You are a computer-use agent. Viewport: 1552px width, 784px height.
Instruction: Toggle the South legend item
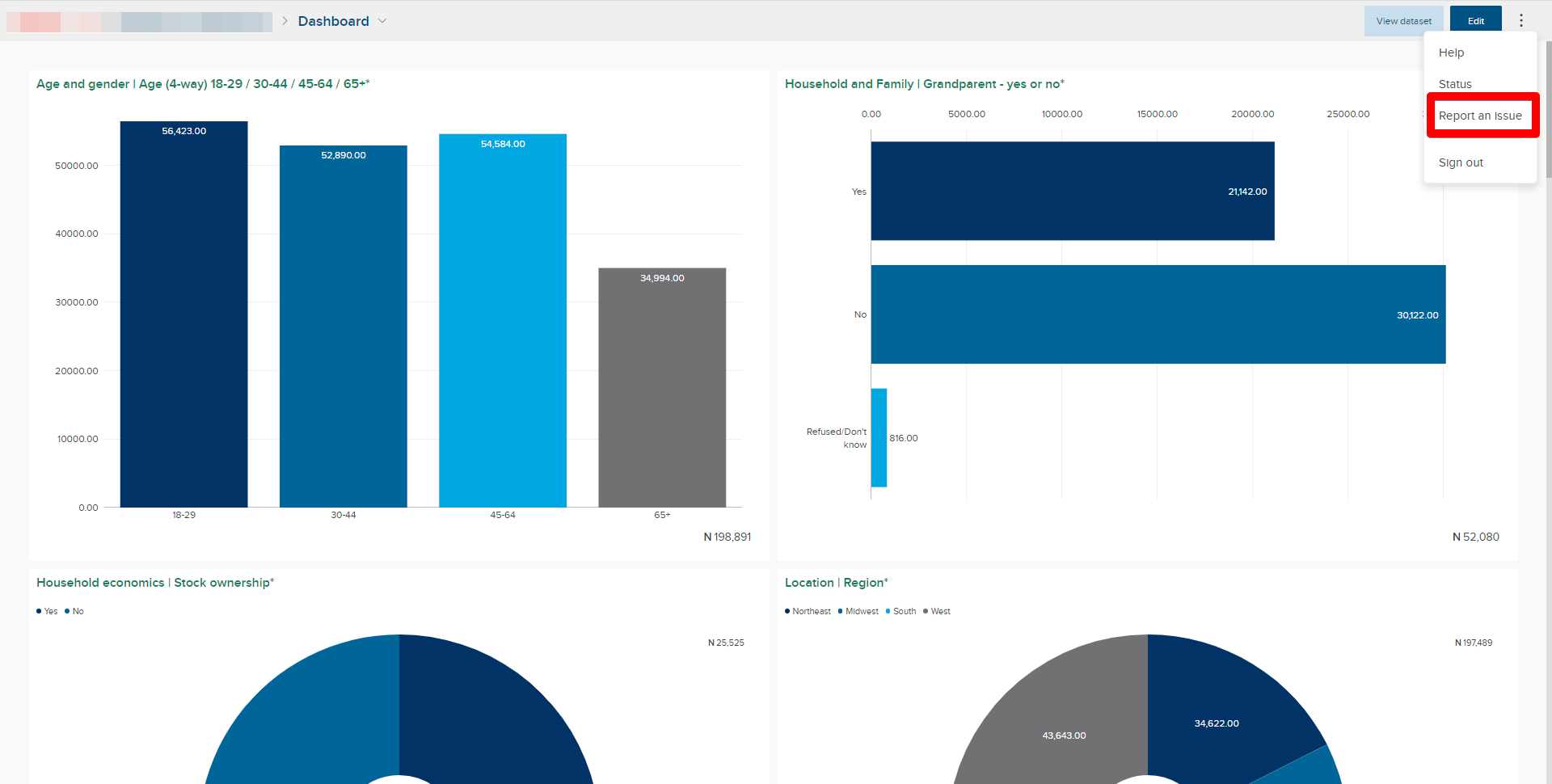901,611
